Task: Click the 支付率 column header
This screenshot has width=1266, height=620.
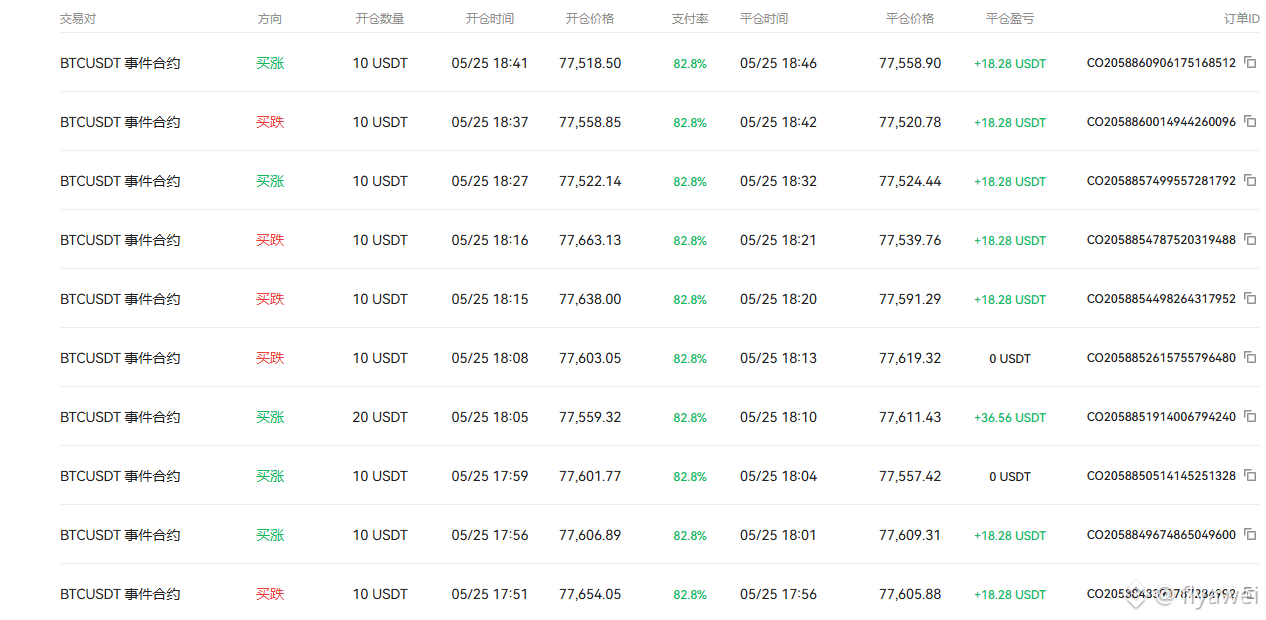Action: (x=690, y=19)
